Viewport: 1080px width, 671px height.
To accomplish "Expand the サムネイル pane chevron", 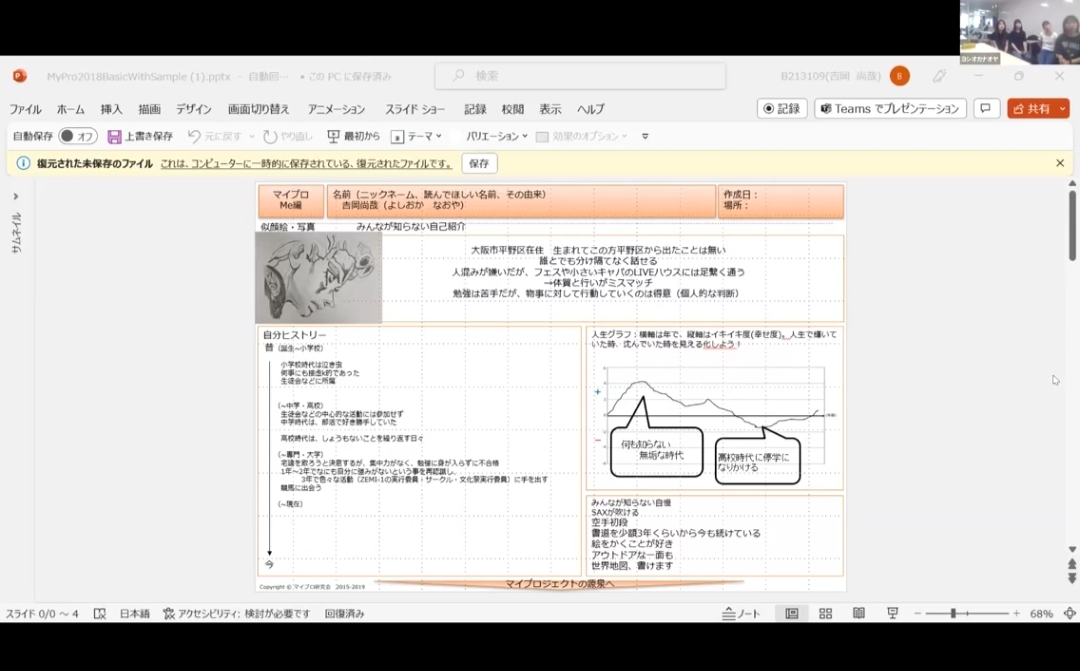I will coord(15,196).
